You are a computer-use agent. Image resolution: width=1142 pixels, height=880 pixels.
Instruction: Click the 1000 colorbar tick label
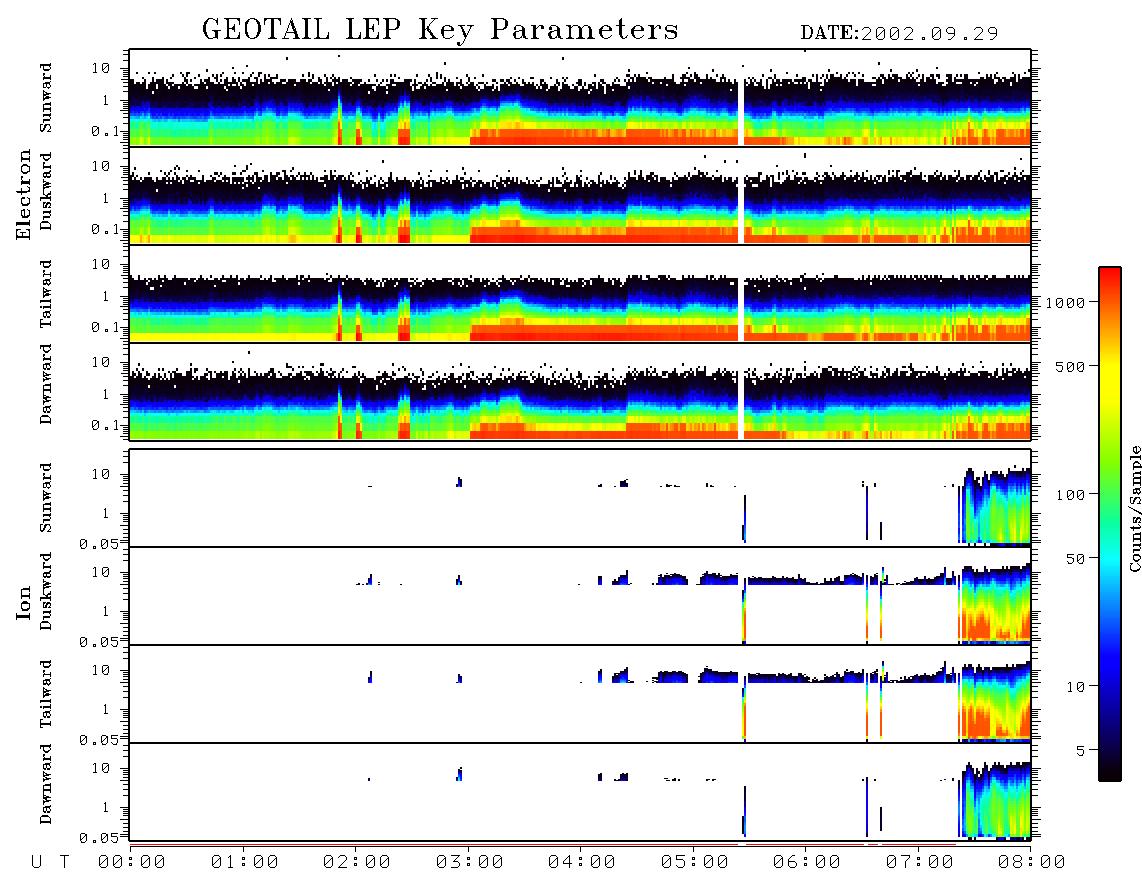pyautogui.click(x=1066, y=302)
